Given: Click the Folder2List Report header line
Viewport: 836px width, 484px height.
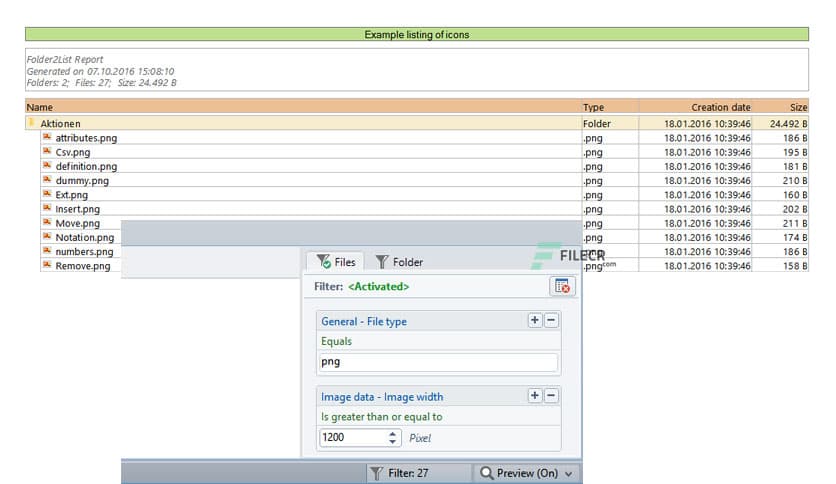Looking at the screenshot, I should [x=65, y=60].
